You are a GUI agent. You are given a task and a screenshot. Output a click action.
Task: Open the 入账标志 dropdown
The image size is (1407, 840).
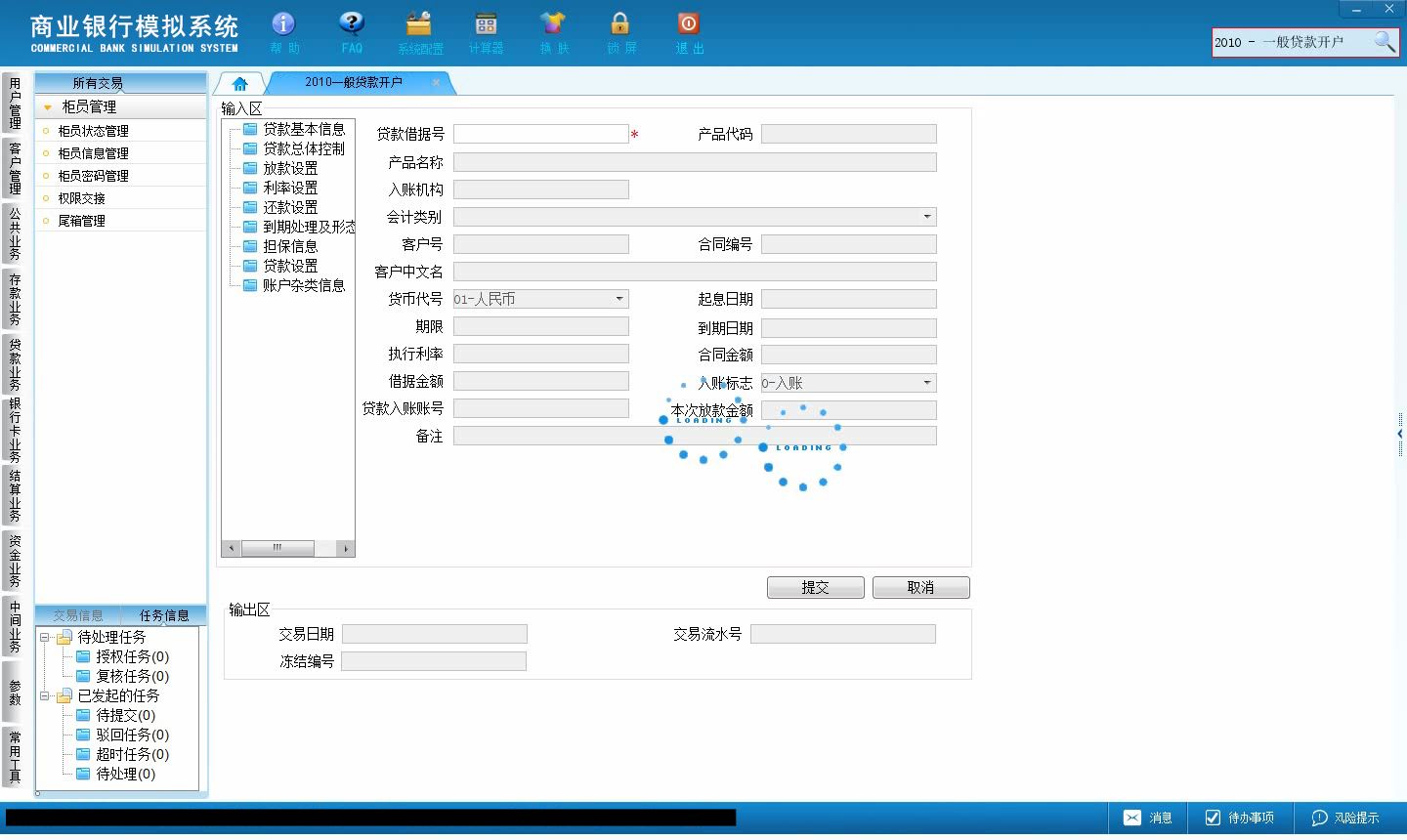927,383
